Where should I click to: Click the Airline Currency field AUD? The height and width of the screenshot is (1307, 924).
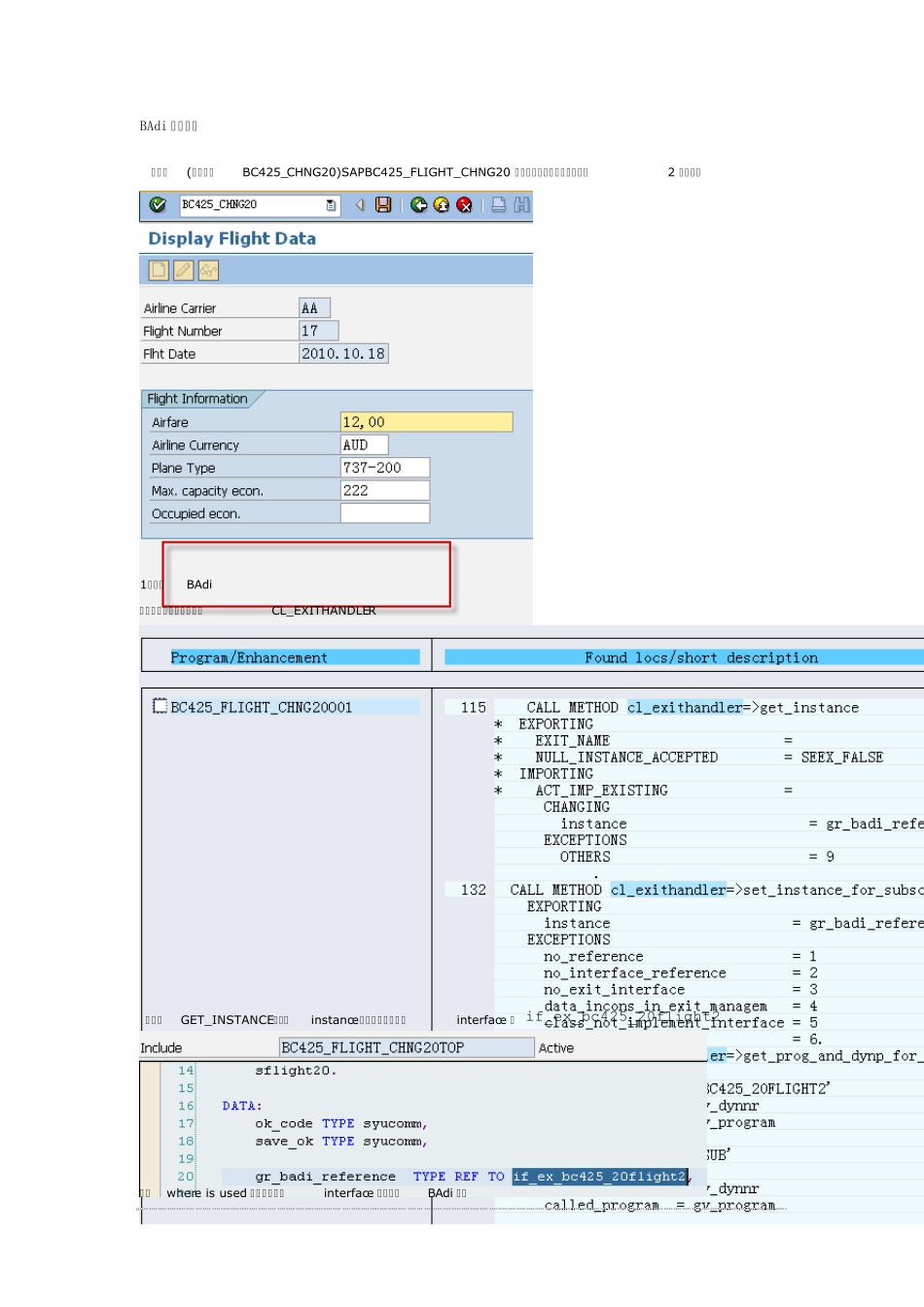click(364, 444)
